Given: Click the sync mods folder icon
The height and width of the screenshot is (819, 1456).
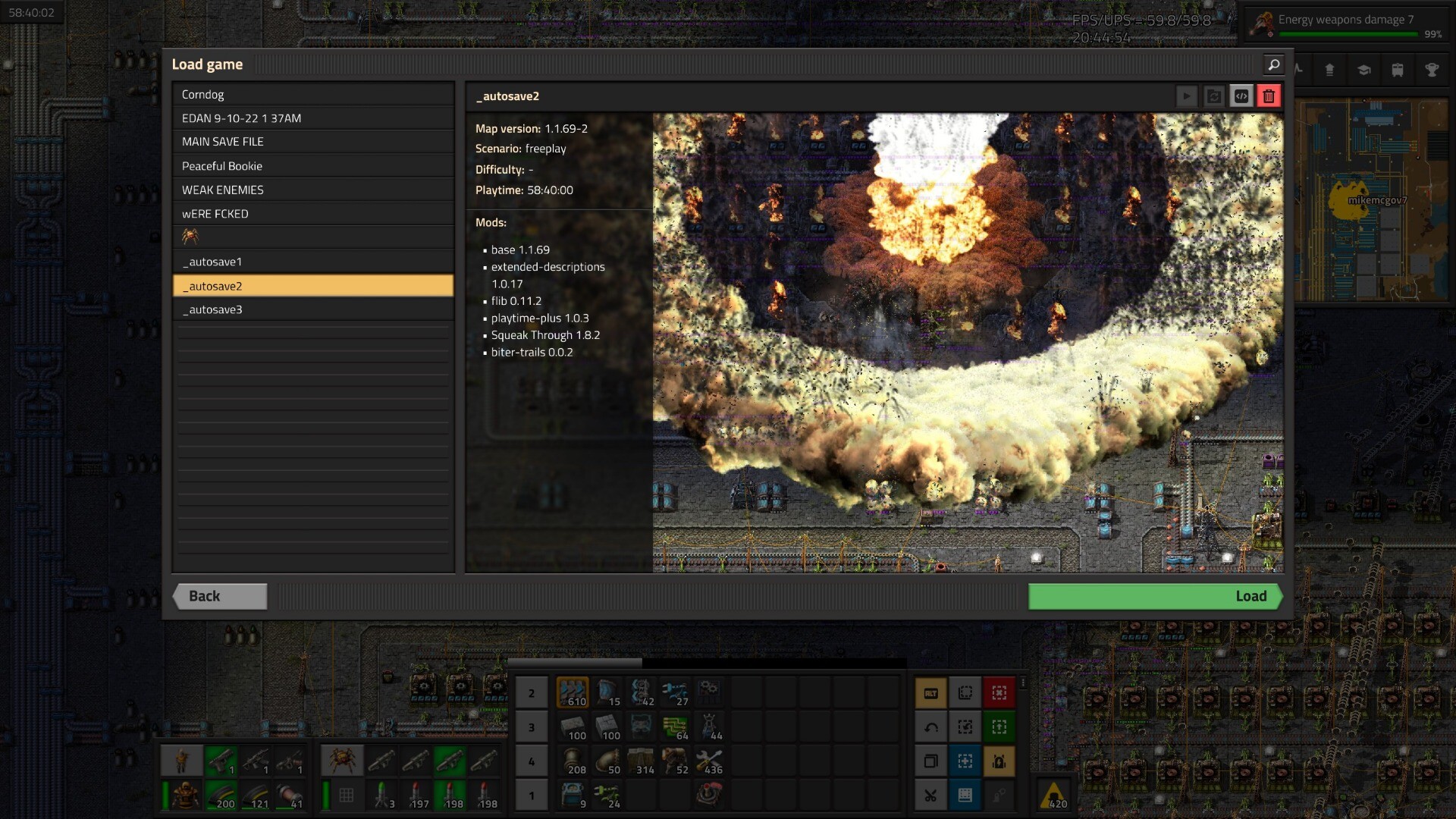Looking at the screenshot, I should click(1214, 96).
